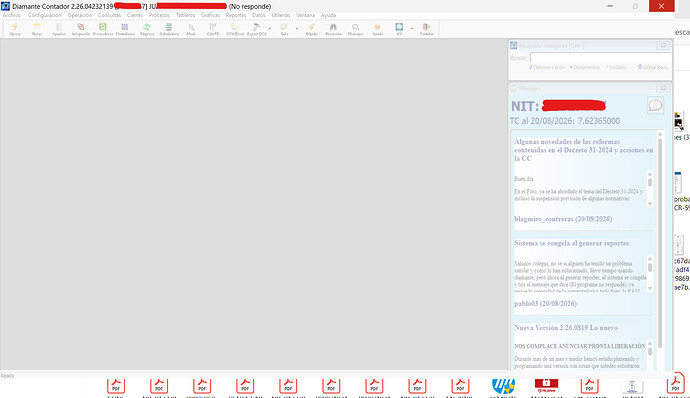Open the 'Sistema se congela al generar reportes' message
Viewport: 690px width, 398px height.
572,243
